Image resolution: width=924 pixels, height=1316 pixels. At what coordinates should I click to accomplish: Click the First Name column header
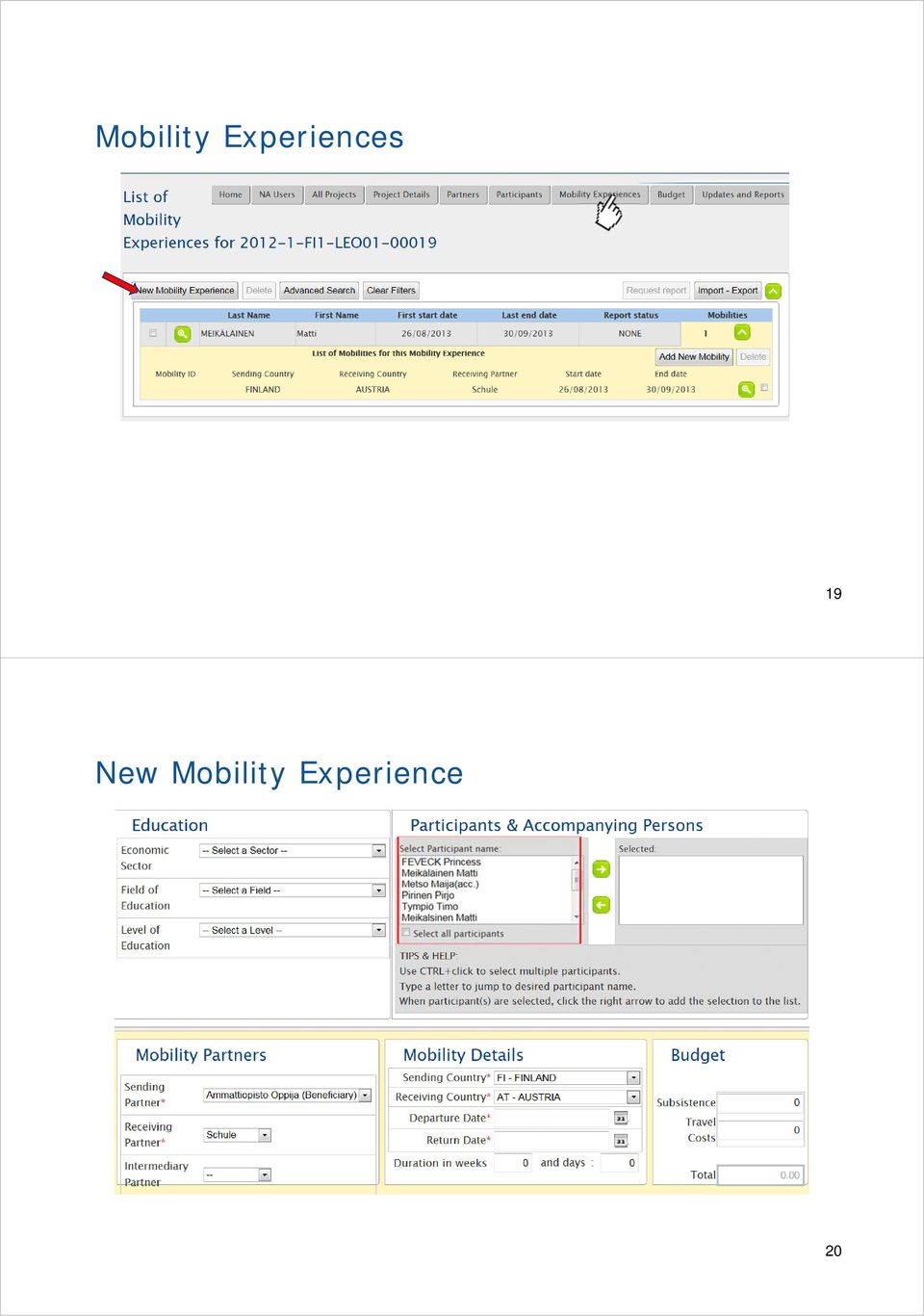[x=337, y=316]
